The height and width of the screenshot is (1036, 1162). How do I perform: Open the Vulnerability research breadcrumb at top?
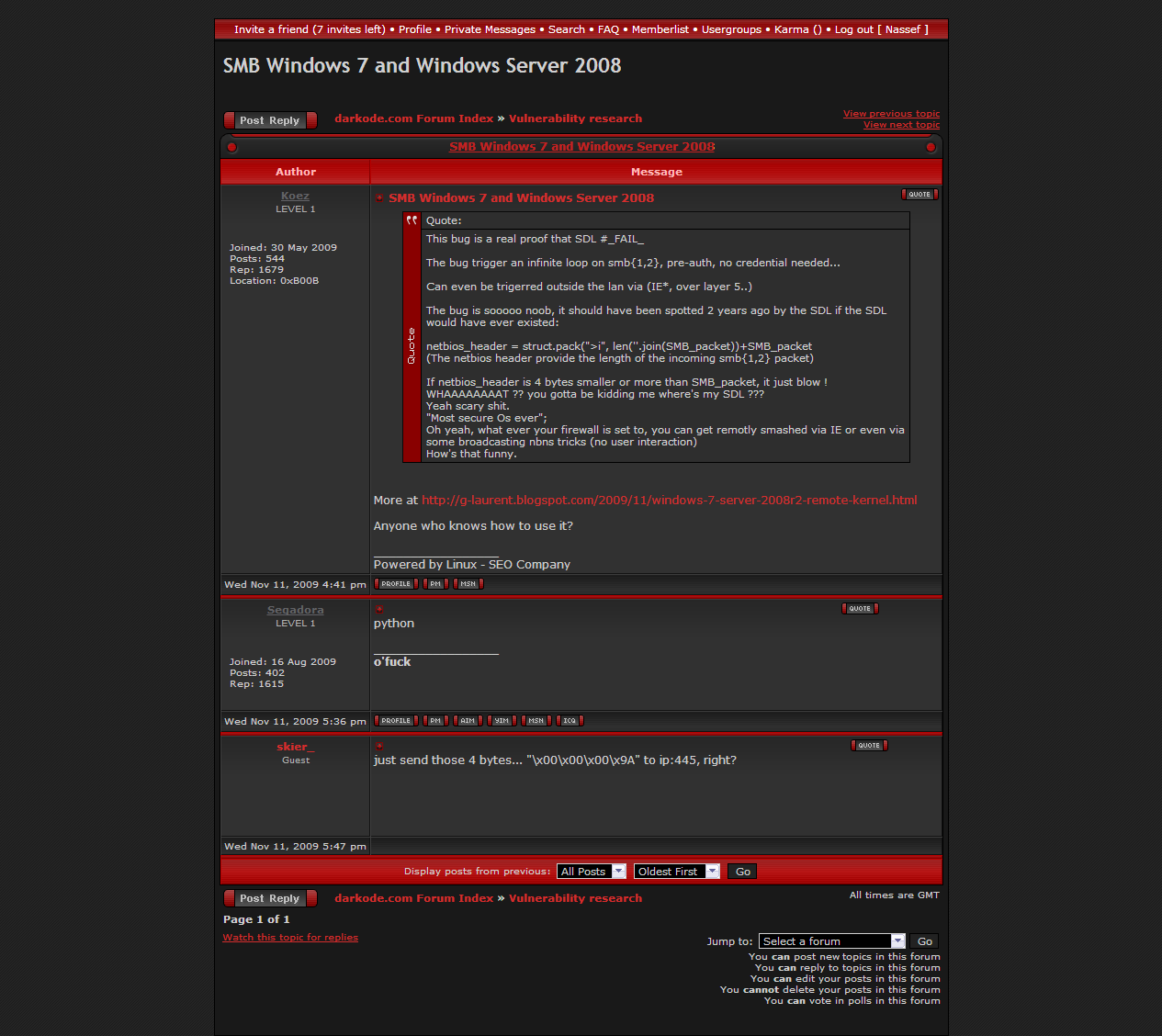(x=575, y=118)
